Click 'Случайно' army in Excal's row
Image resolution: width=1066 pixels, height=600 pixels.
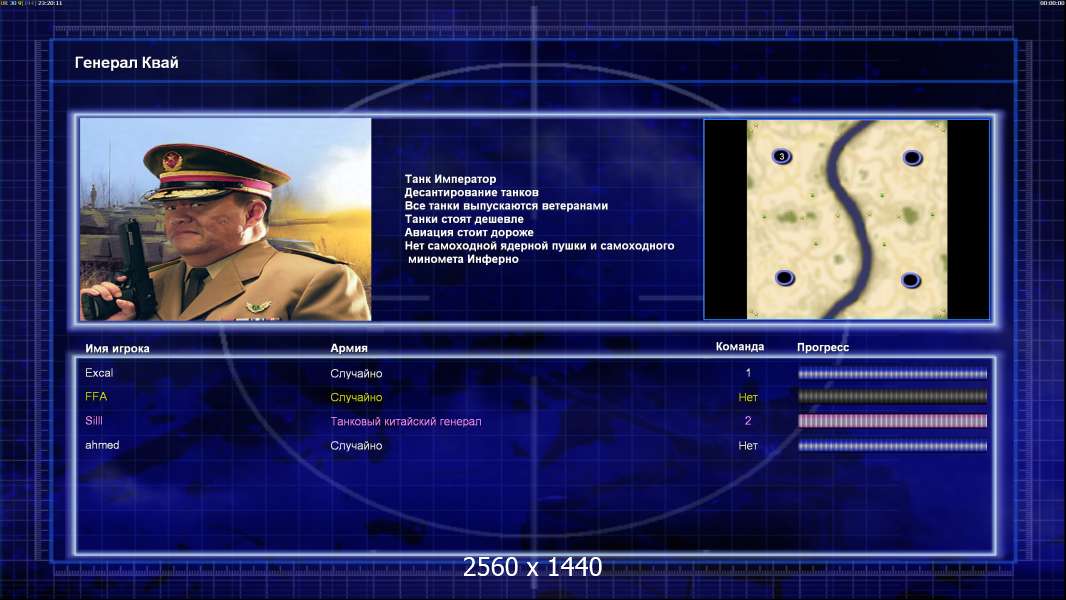[356, 374]
